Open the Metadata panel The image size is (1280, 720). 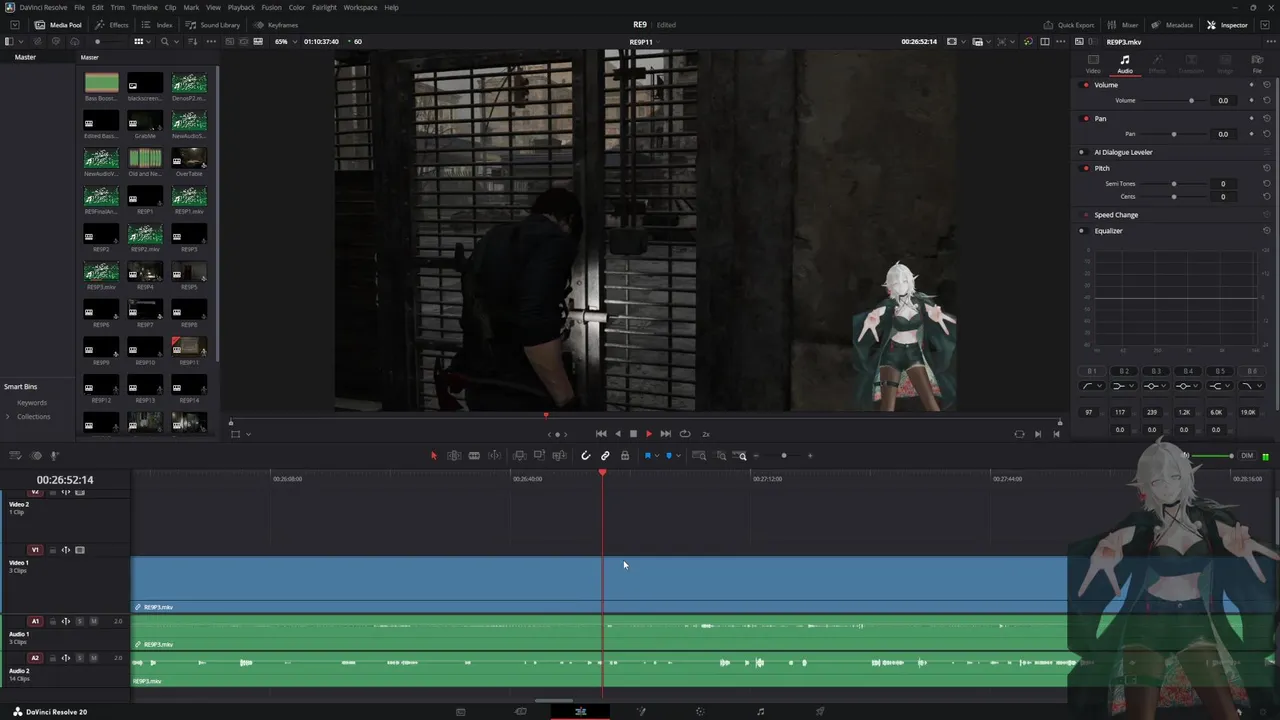click(x=1172, y=25)
